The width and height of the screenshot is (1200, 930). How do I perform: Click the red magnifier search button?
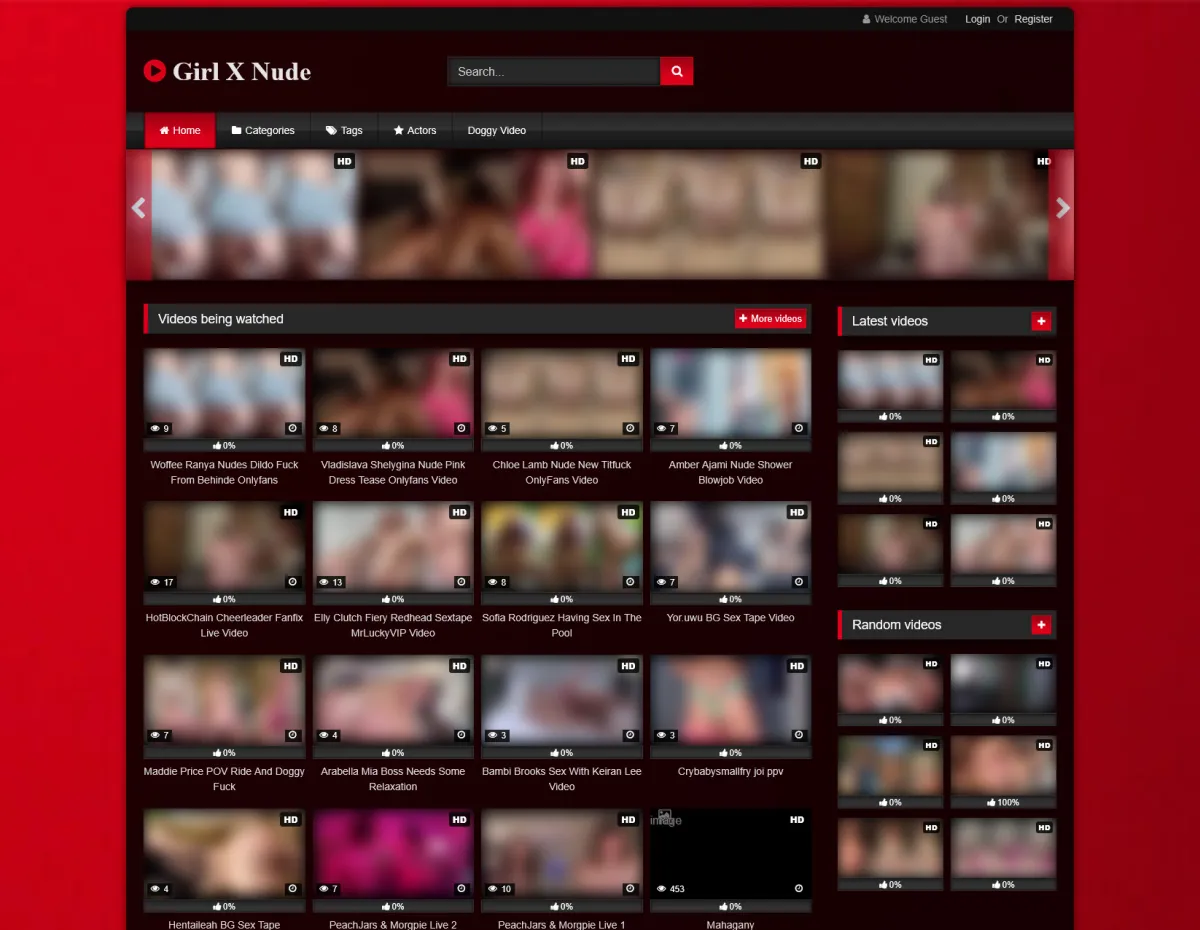click(x=677, y=71)
